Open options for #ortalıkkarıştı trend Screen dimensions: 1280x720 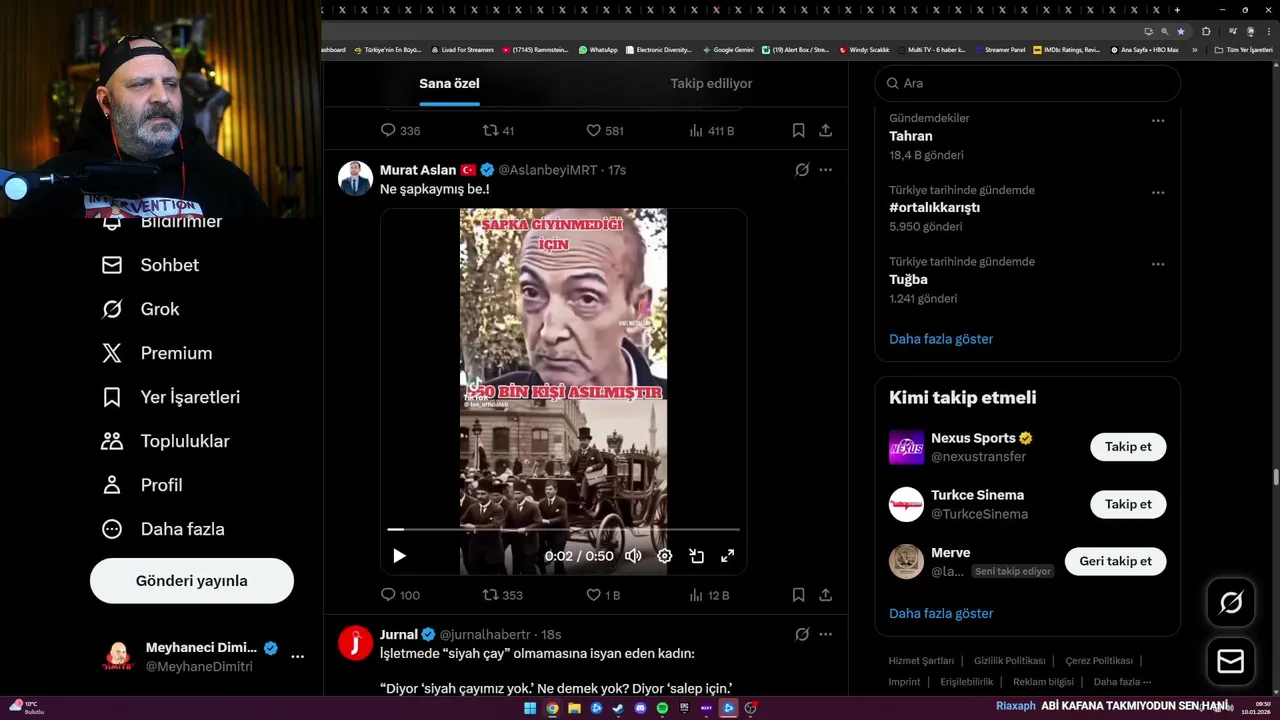[x=1157, y=192]
